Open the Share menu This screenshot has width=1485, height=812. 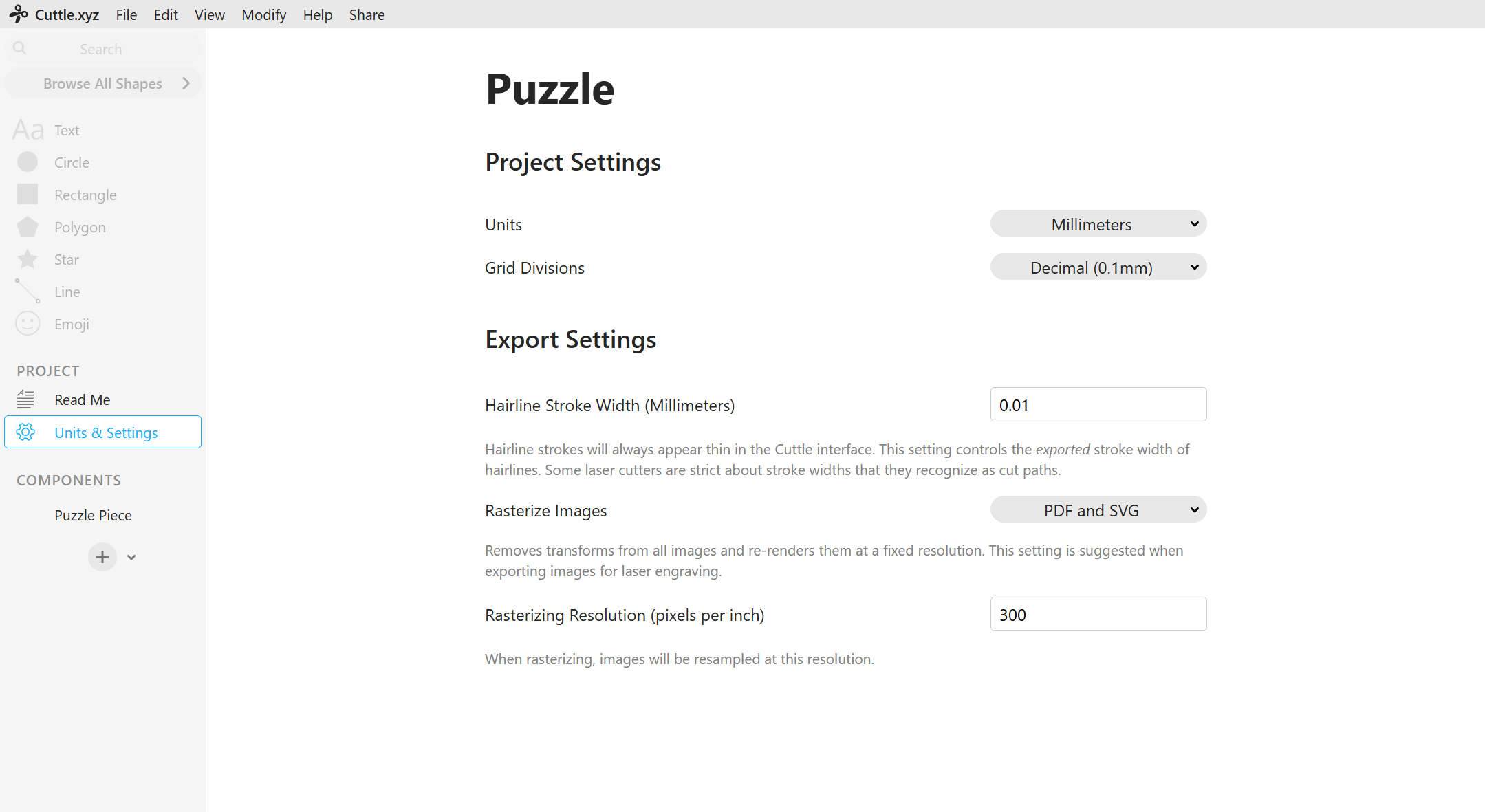click(367, 14)
